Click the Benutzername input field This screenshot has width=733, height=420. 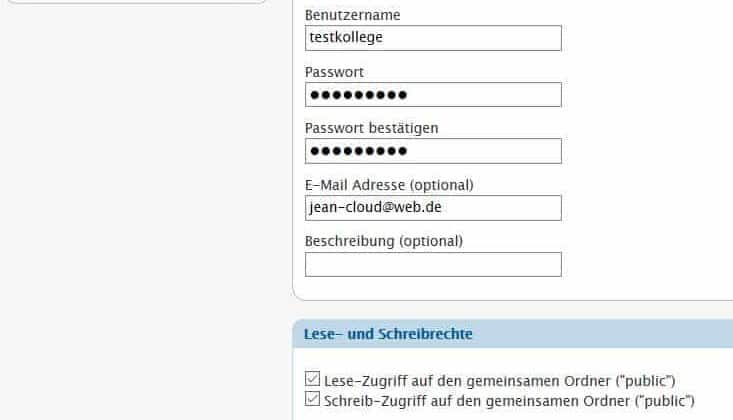433,38
